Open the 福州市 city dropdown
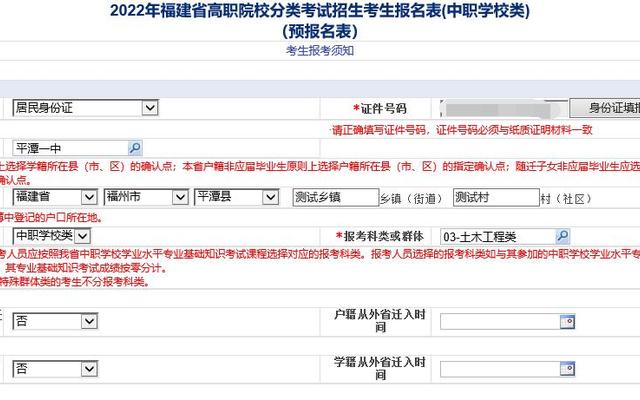640x400 pixels. pyautogui.click(x=146, y=197)
